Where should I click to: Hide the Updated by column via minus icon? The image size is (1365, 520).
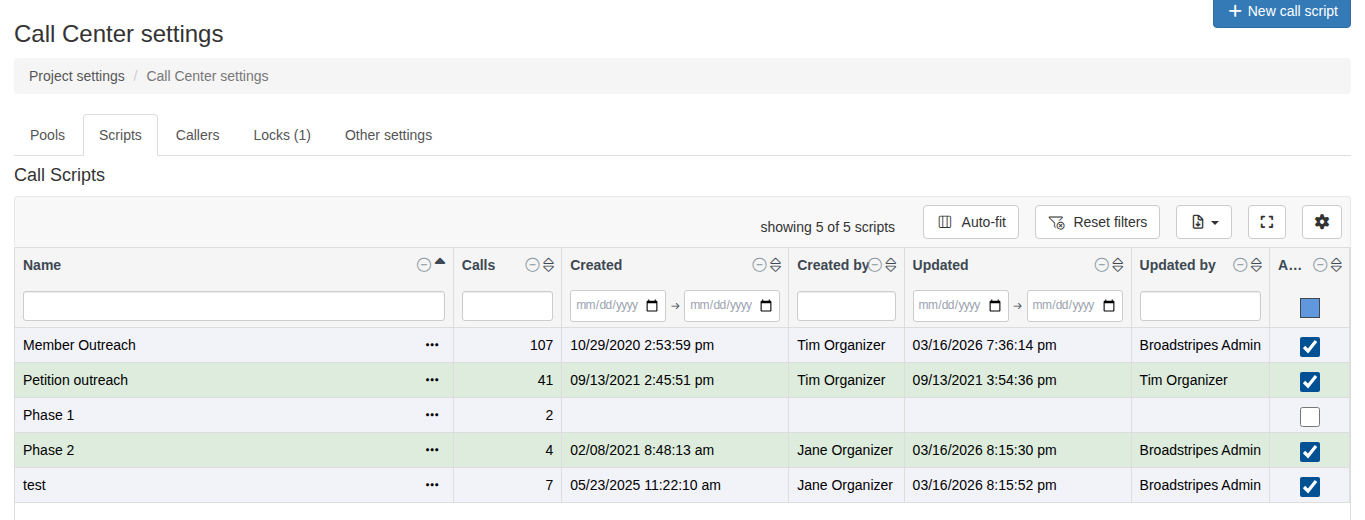point(1241,265)
